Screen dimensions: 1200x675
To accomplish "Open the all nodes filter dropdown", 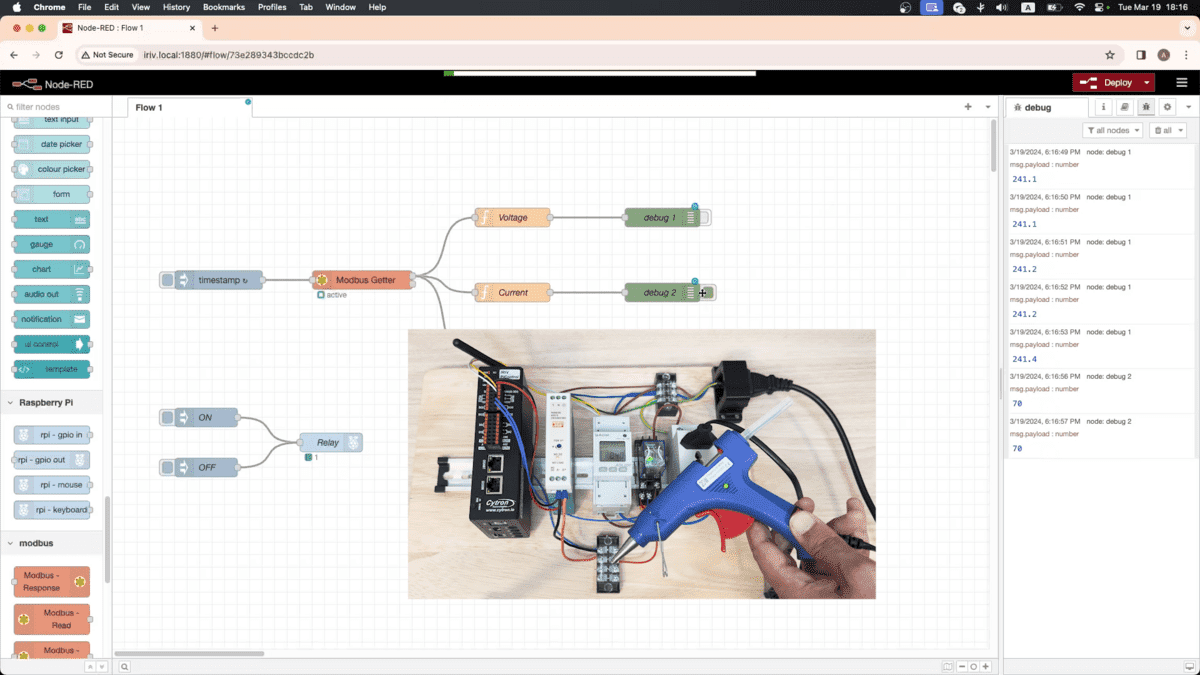I will [x=1112, y=130].
